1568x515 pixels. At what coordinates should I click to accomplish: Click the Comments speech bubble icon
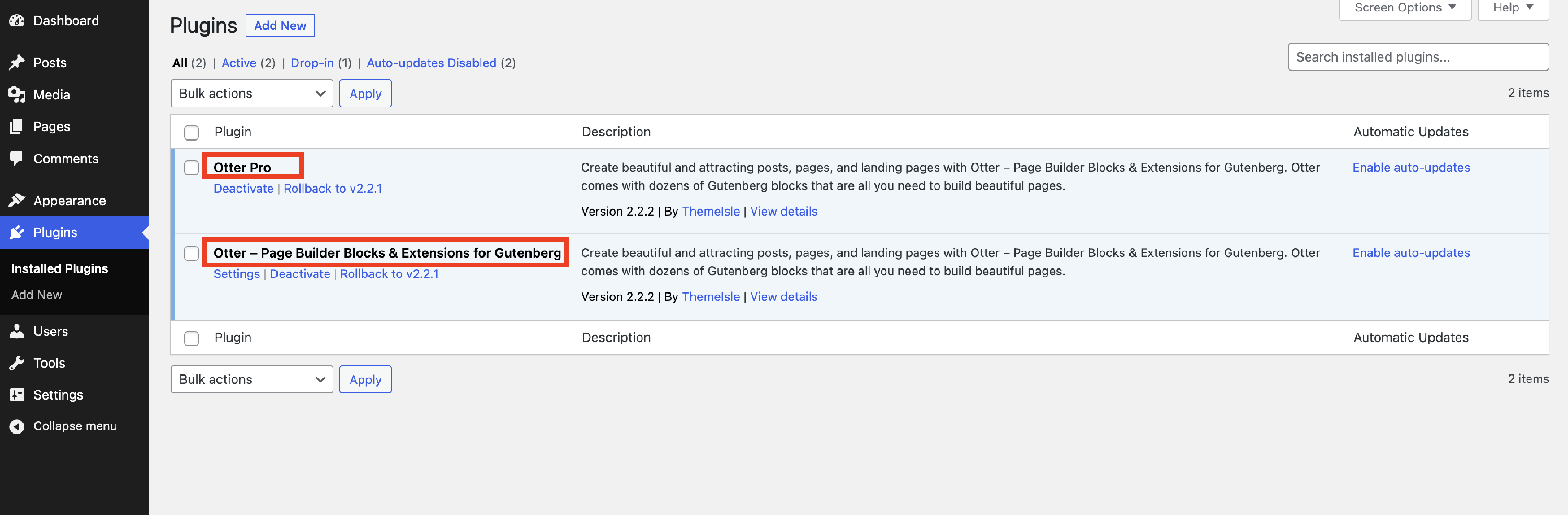click(17, 158)
